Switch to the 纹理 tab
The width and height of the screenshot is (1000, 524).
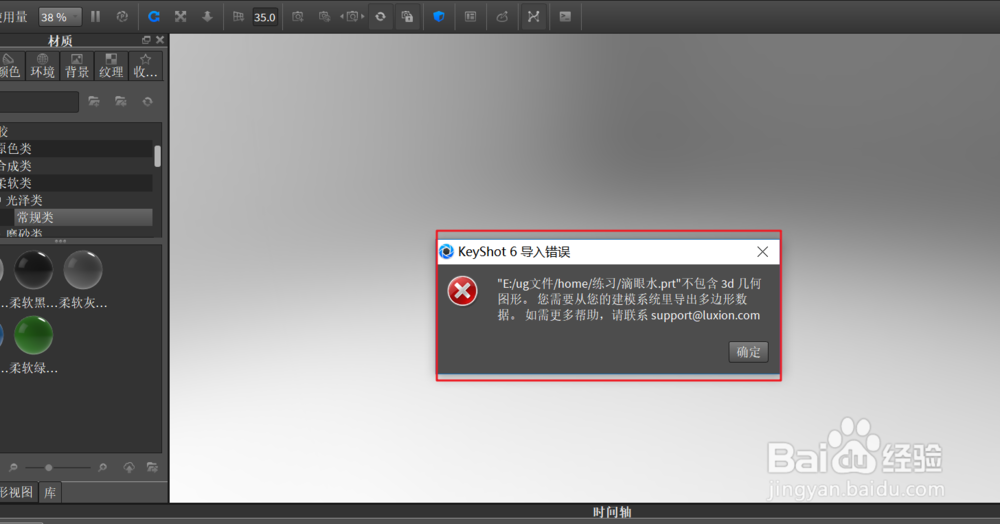pyautogui.click(x=111, y=66)
